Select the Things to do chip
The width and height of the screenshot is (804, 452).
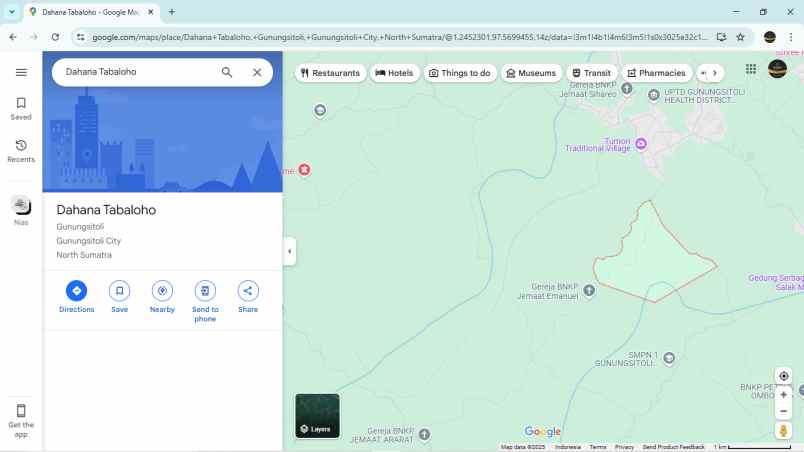[x=459, y=73]
